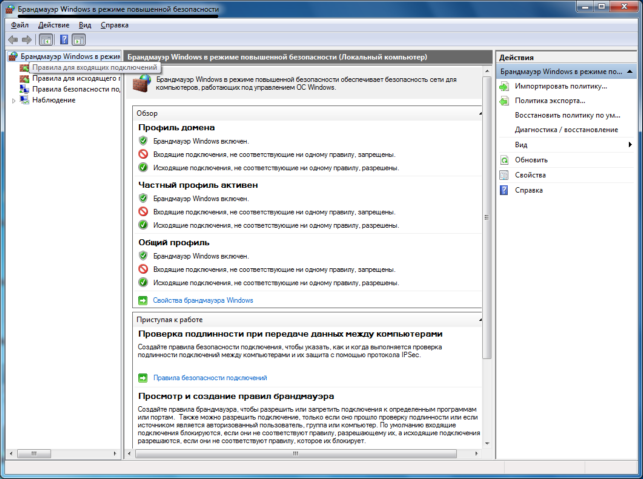Open Свойства брандмауэра Windows link
This screenshot has height=479, width=643.
(203, 300)
